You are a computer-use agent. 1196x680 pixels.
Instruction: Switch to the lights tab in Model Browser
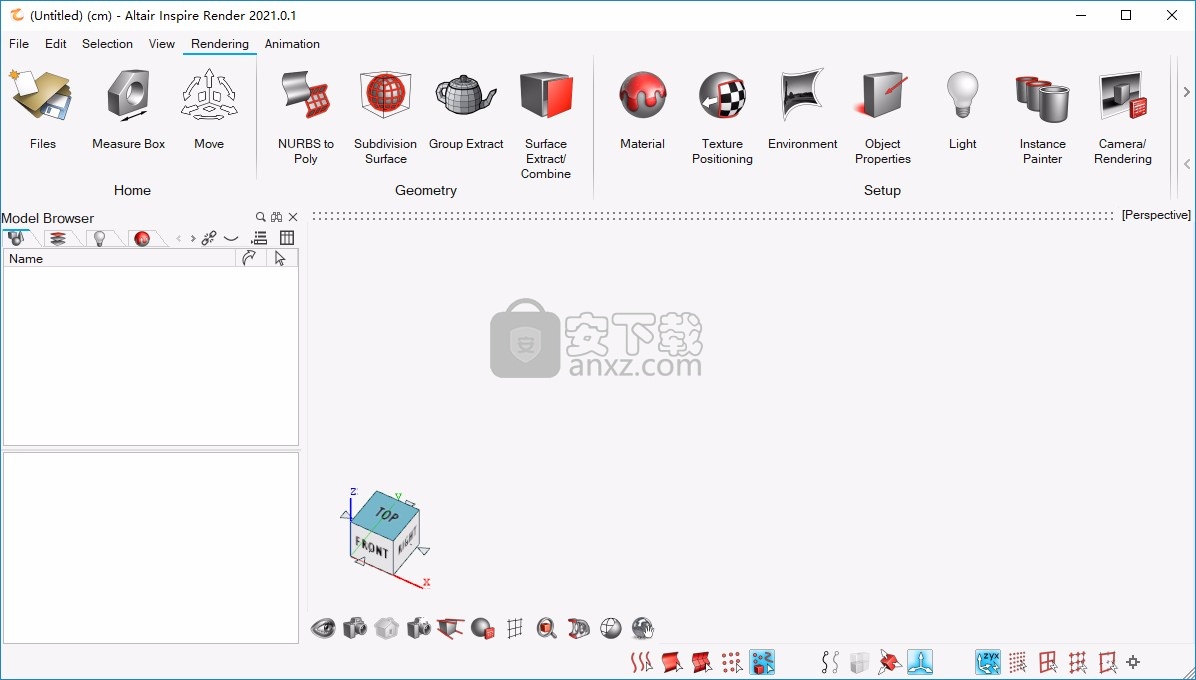99,239
